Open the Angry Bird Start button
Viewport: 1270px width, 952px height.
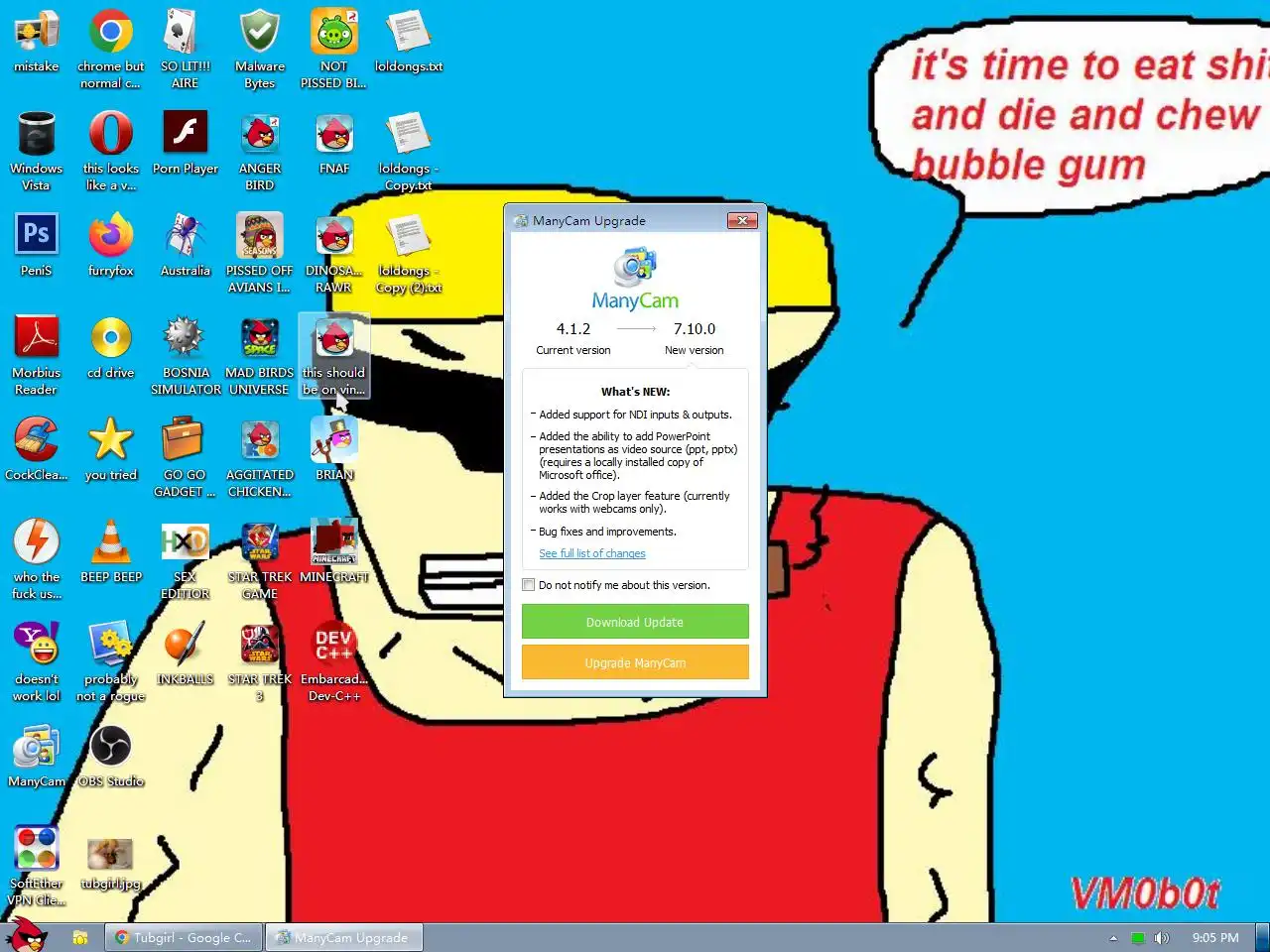coord(26,934)
